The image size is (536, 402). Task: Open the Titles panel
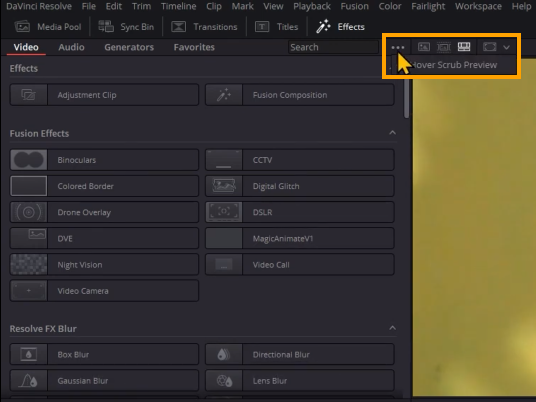click(x=277, y=27)
